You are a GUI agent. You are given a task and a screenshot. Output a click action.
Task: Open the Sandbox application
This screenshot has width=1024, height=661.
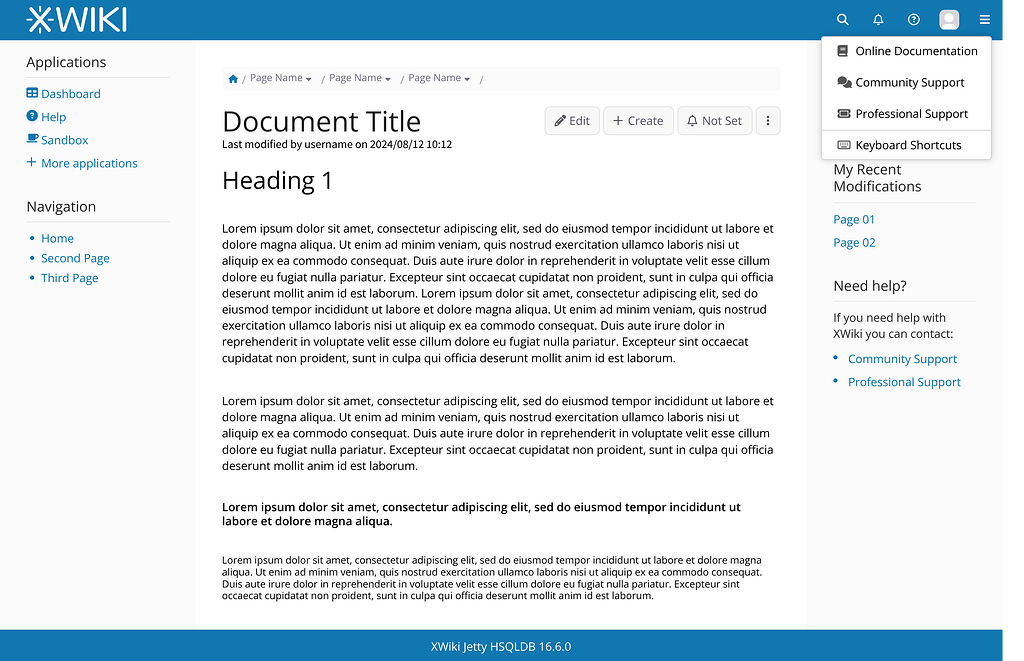(x=64, y=139)
